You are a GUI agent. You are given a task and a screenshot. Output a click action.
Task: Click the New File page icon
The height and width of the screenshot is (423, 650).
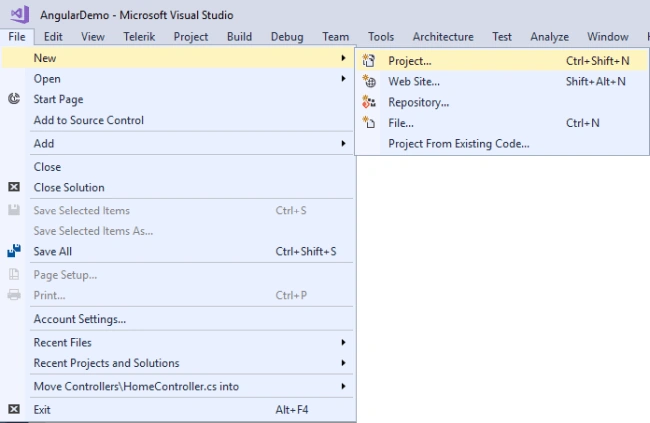click(369, 123)
